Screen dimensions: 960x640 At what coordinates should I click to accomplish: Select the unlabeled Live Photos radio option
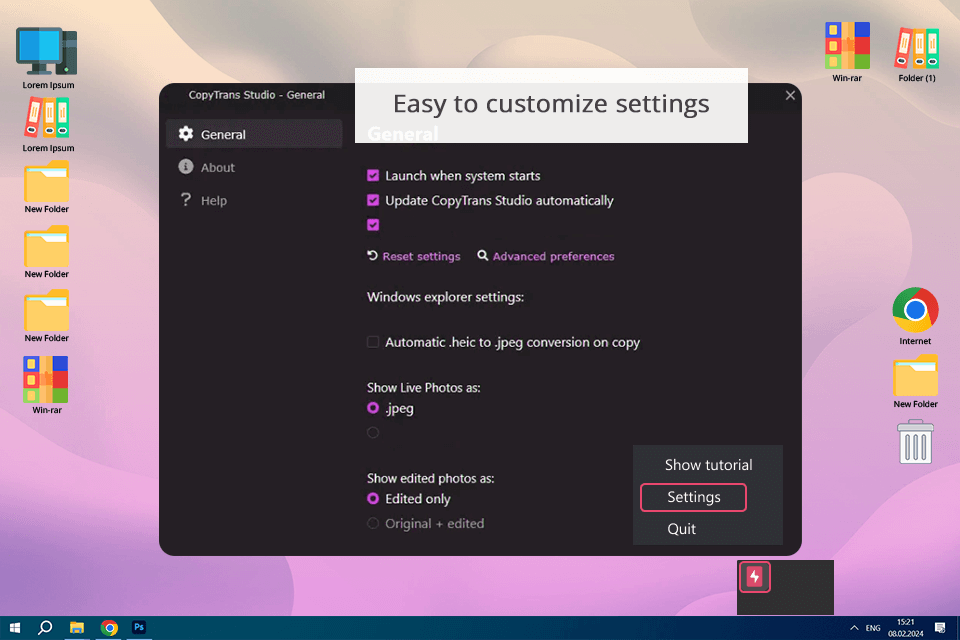coord(373,432)
